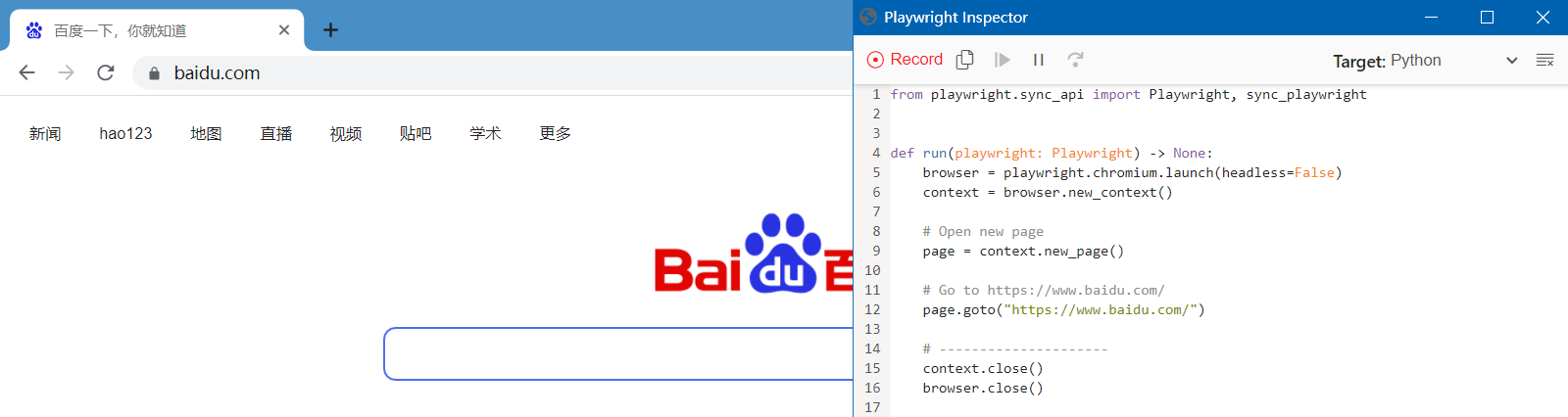This screenshot has width=1568, height=417.
Task: Click the context.close() code line
Action: [x=983, y=369]
